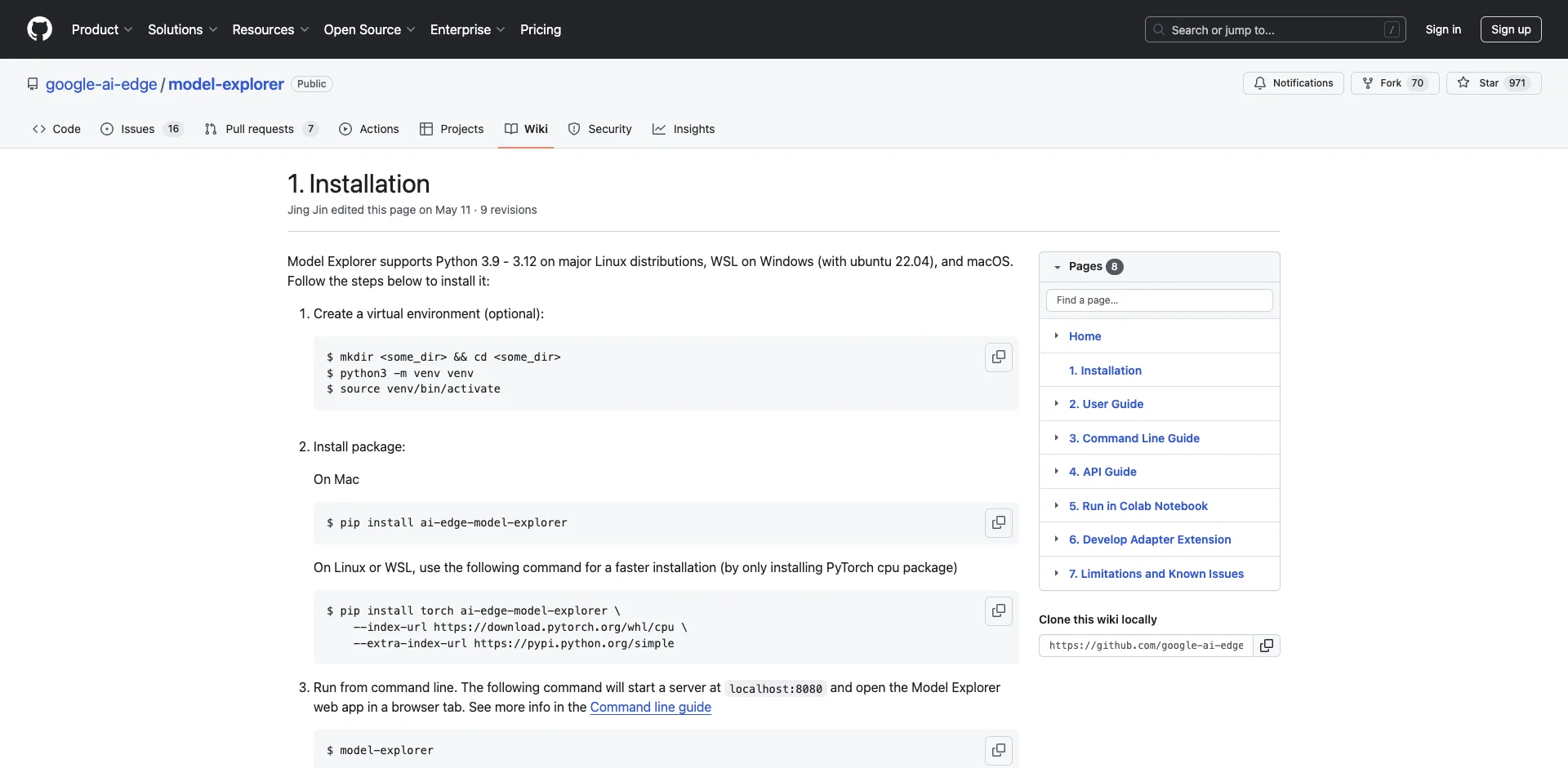Screen dimensions: 1568x768
Task: Click the fork icon in Fork button
Action: coord(1368,83)
